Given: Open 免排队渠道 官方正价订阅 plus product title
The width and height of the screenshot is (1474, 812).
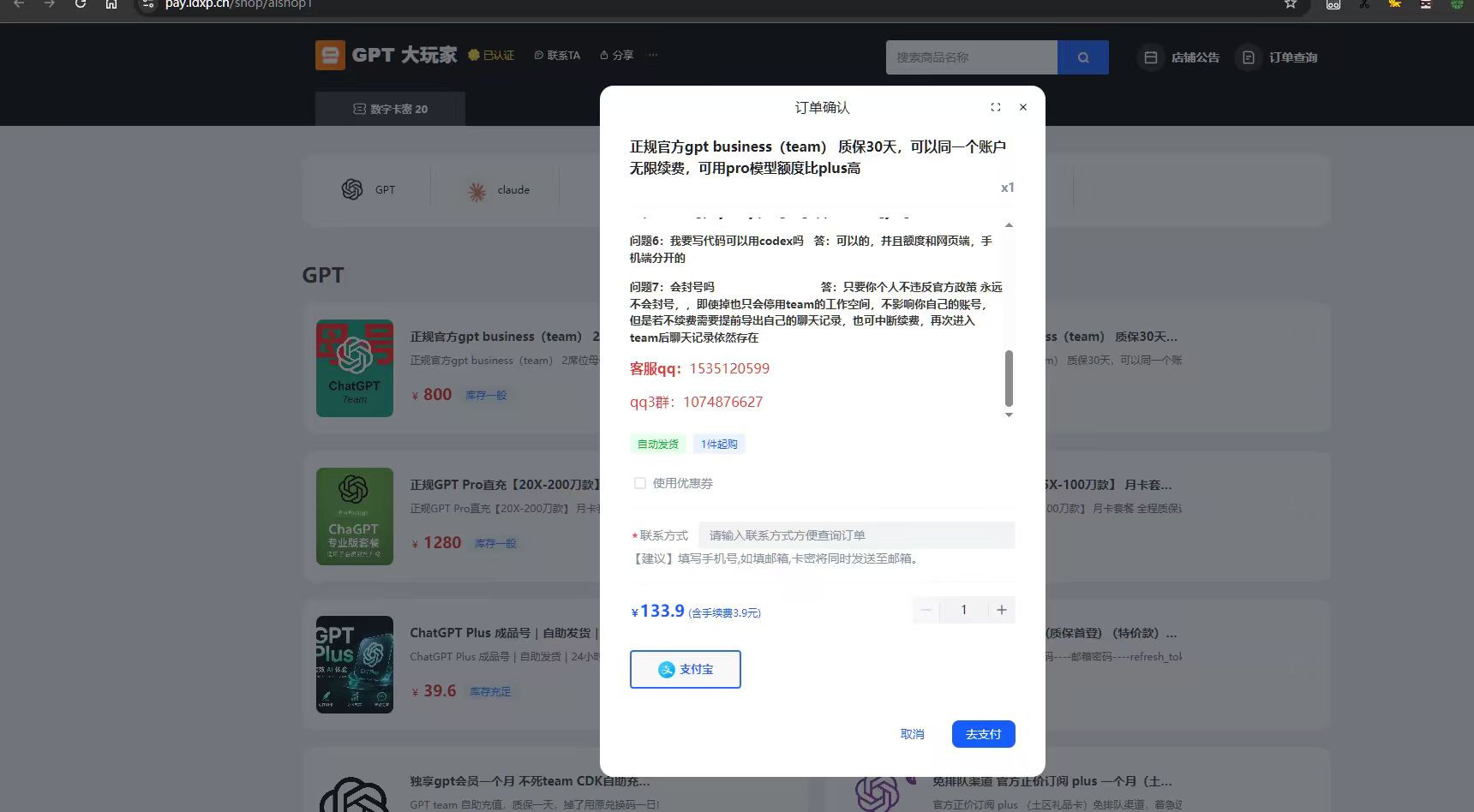Looking at the screenshot, I should [1052, 781].
